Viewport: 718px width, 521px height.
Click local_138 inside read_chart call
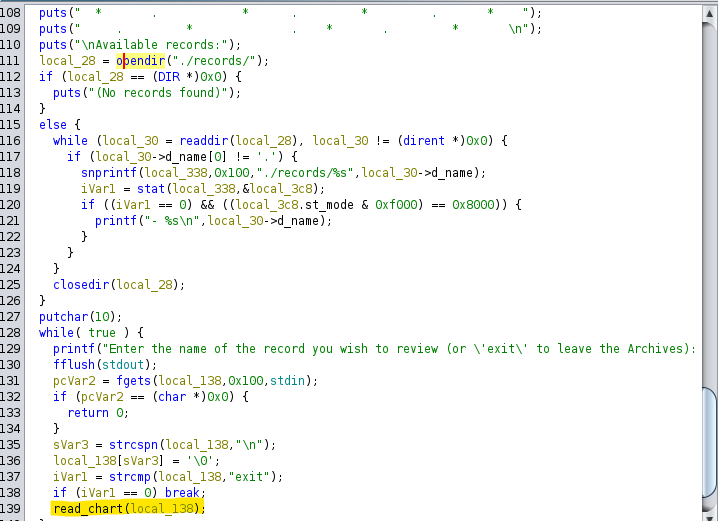(162, 509)
